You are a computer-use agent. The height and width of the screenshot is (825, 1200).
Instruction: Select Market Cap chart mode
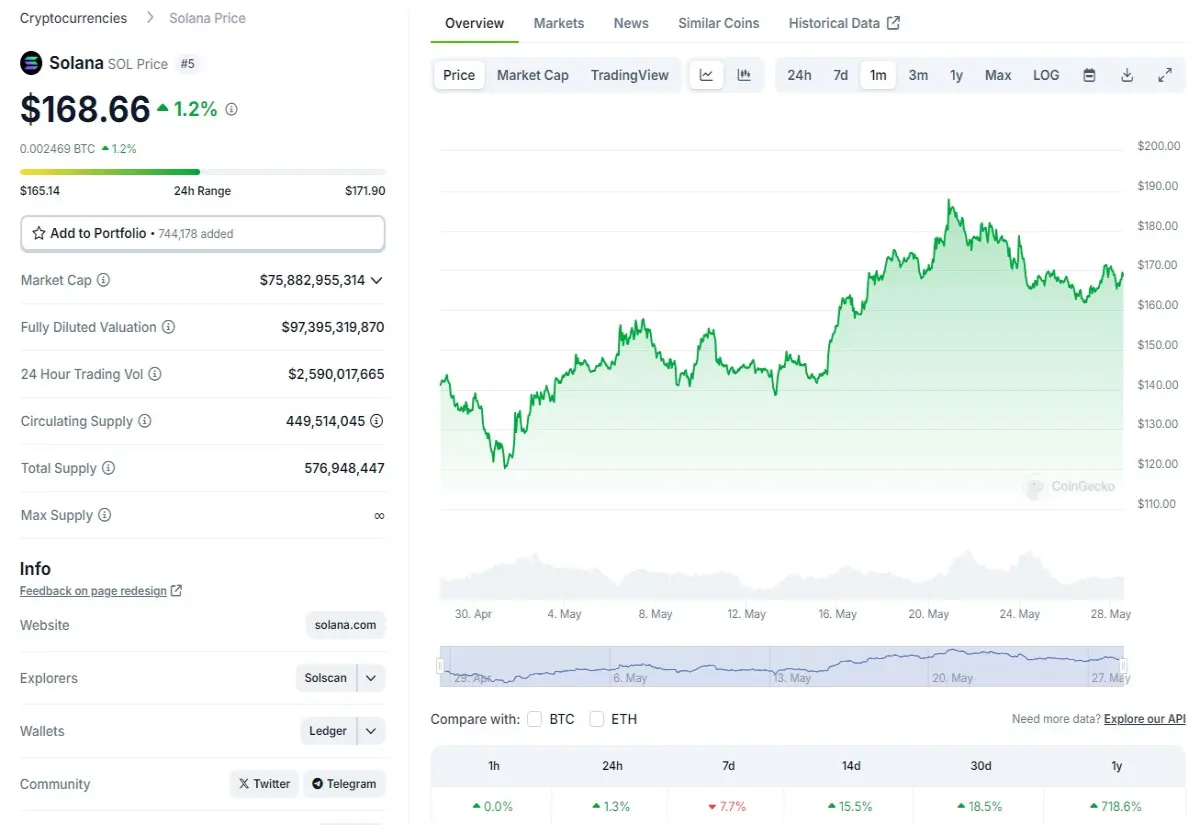click(x=533, y=75)
